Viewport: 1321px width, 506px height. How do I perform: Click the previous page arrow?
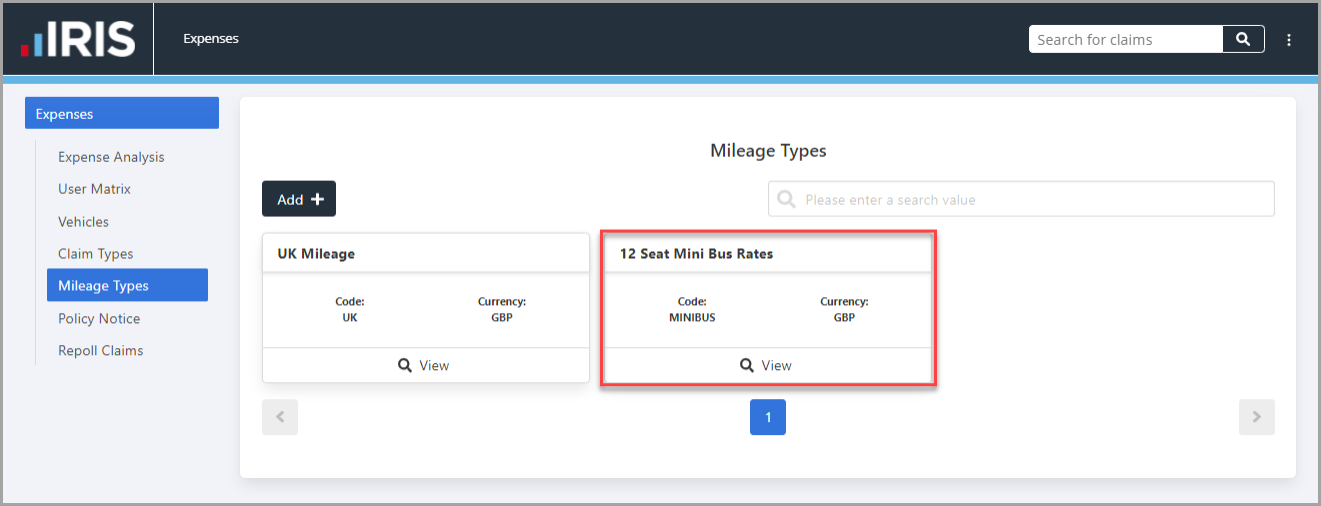280,417
